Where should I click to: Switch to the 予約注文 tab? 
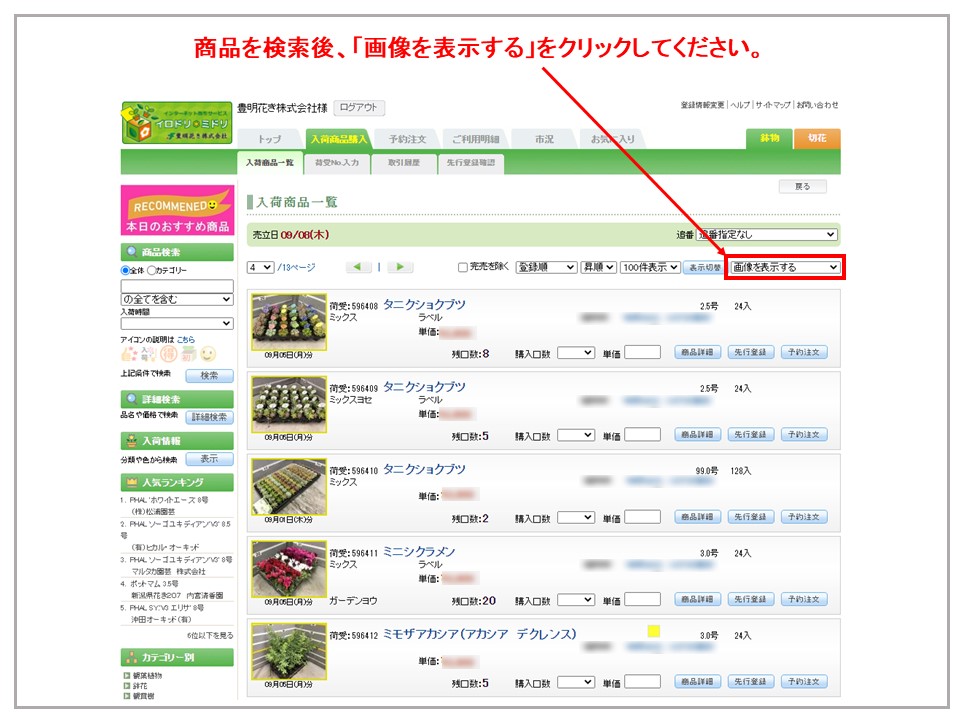pyautogui.click(x=407, y=139)
